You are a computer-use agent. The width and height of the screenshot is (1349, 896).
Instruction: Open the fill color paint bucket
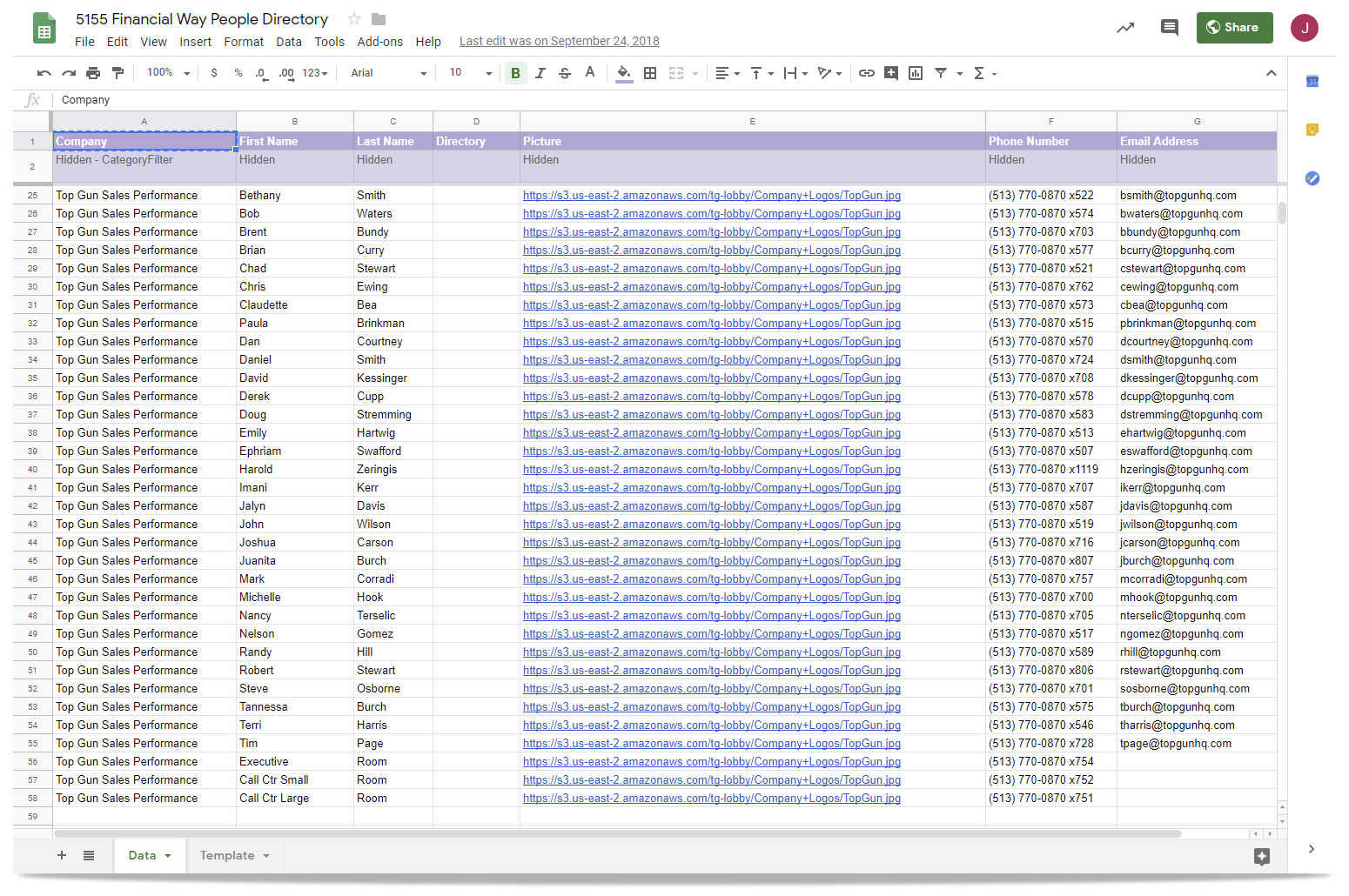click(624, 74)
